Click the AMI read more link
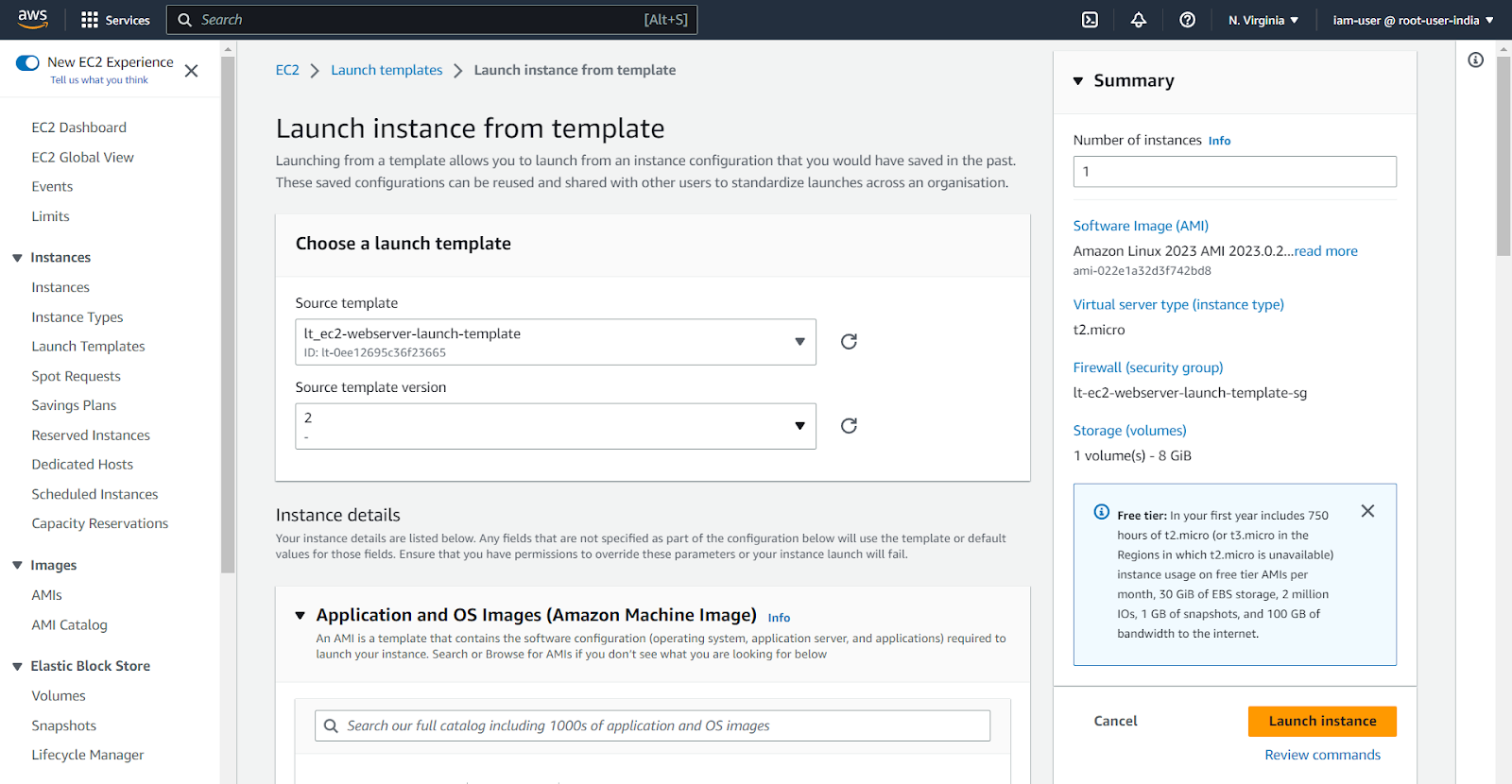1512x784 pixels. click(1326, 251)
